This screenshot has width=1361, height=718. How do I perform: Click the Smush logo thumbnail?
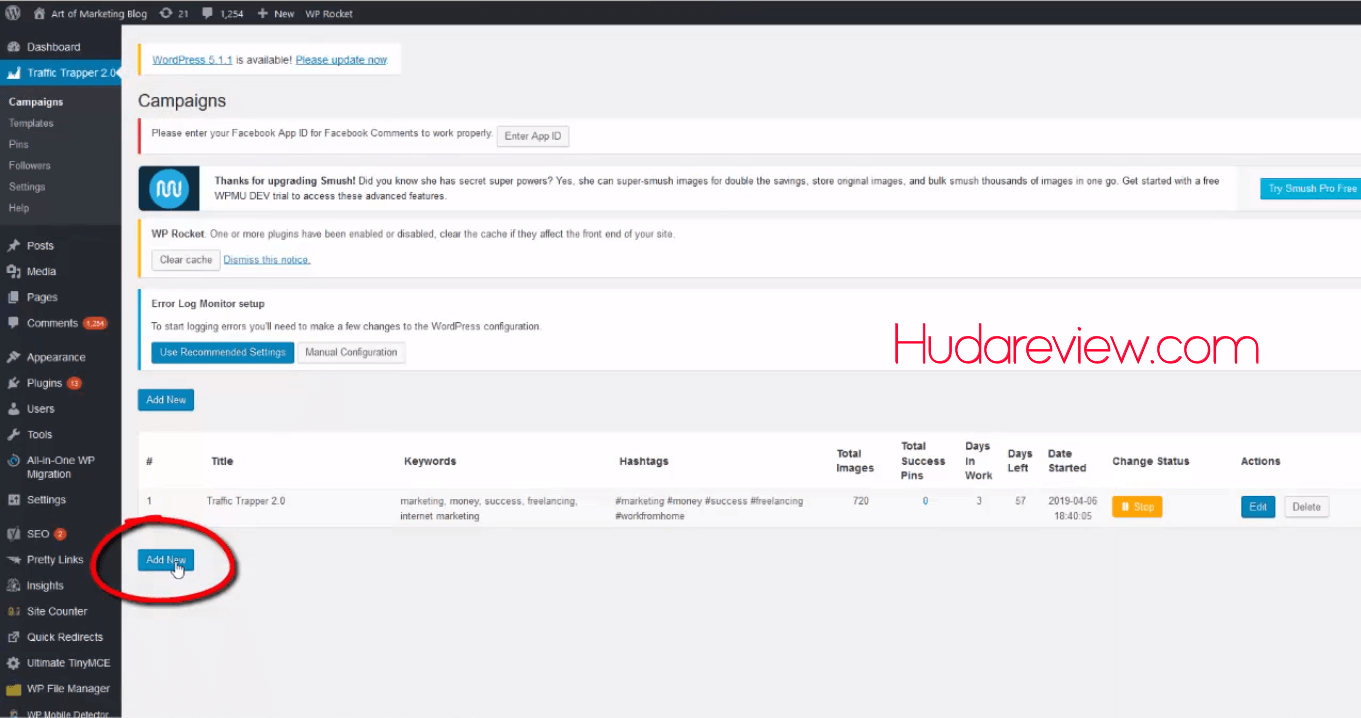point(169,189)
